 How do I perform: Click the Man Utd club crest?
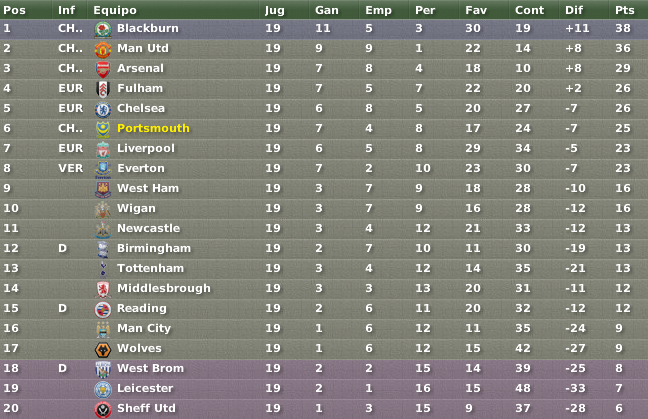(102, 49)
